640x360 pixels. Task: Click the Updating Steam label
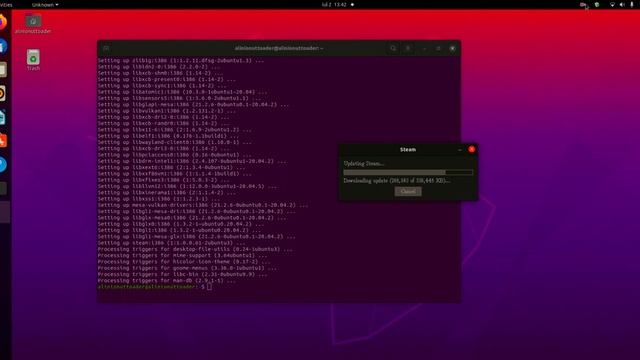(x=363, y=163)
